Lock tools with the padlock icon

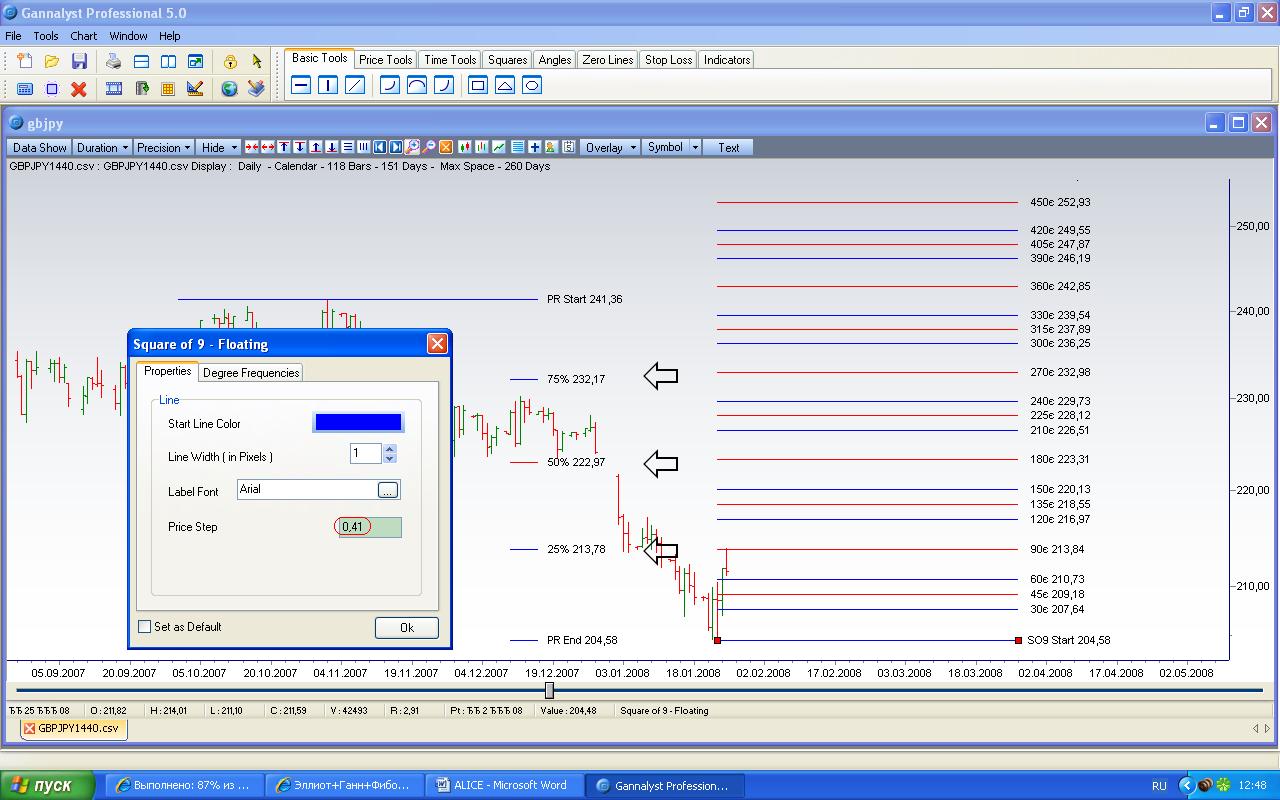point(230,61)
